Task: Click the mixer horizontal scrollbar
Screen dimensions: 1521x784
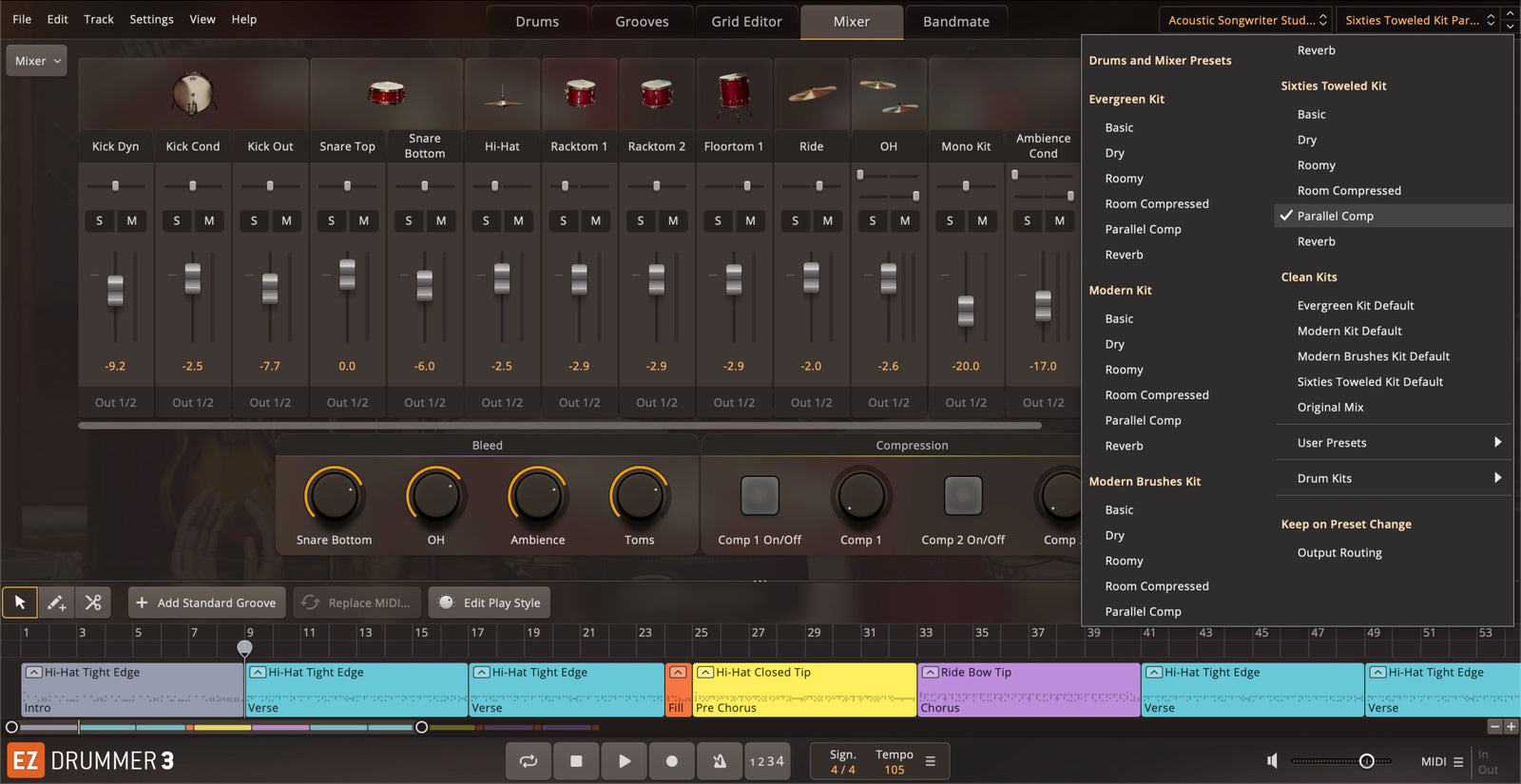Action: [x=560, y=426]
